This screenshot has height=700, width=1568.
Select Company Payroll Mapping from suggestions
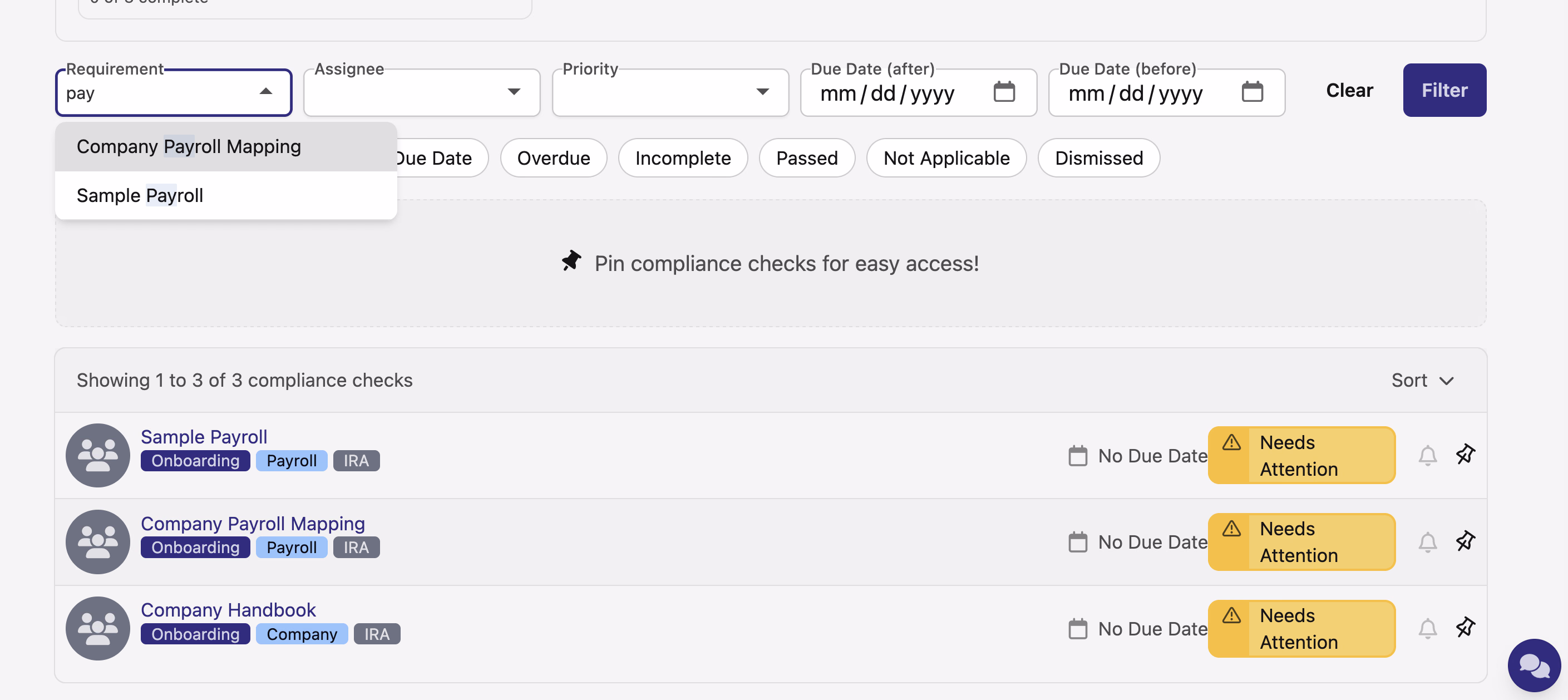point(226,147)
